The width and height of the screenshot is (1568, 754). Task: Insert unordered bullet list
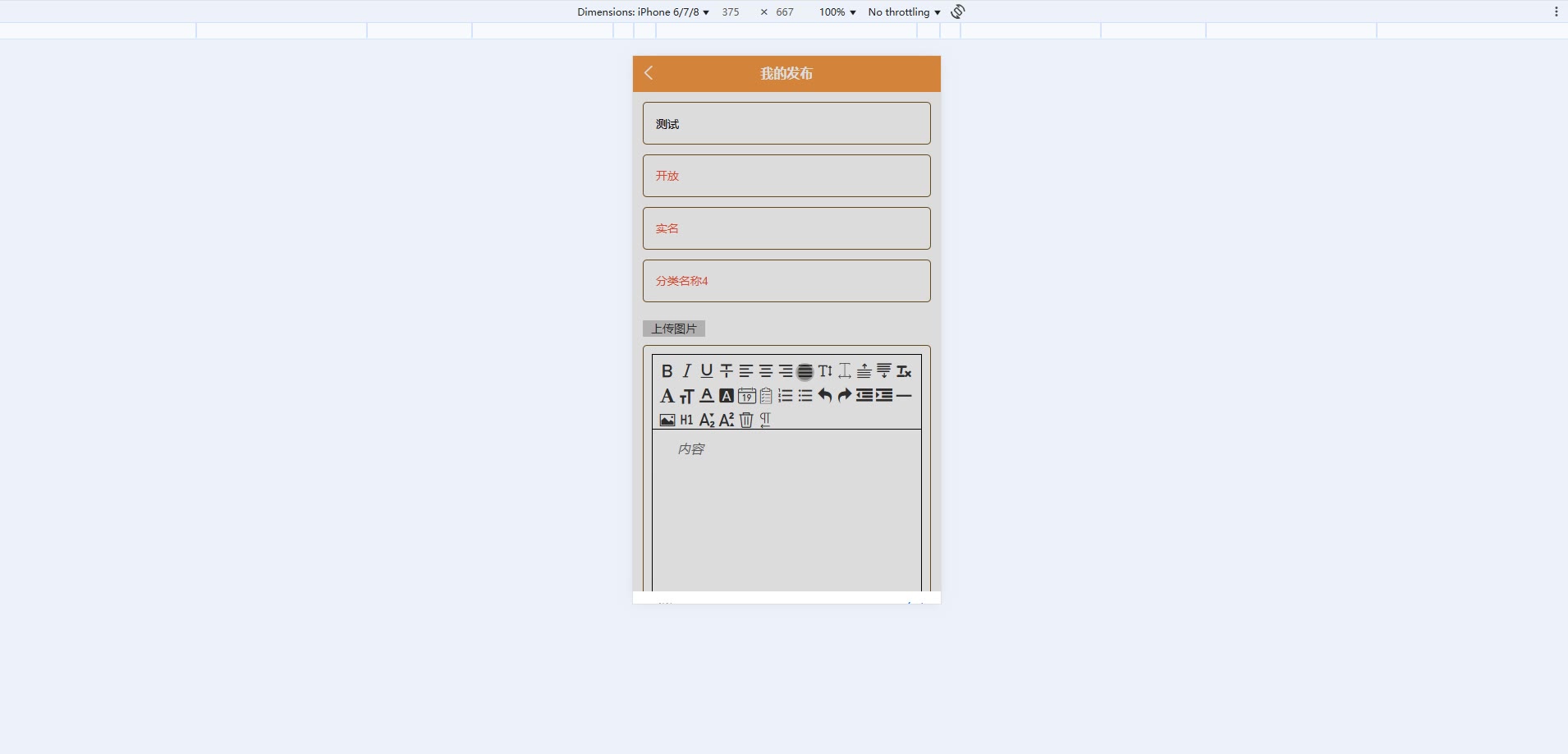click(x=805, y=396)
